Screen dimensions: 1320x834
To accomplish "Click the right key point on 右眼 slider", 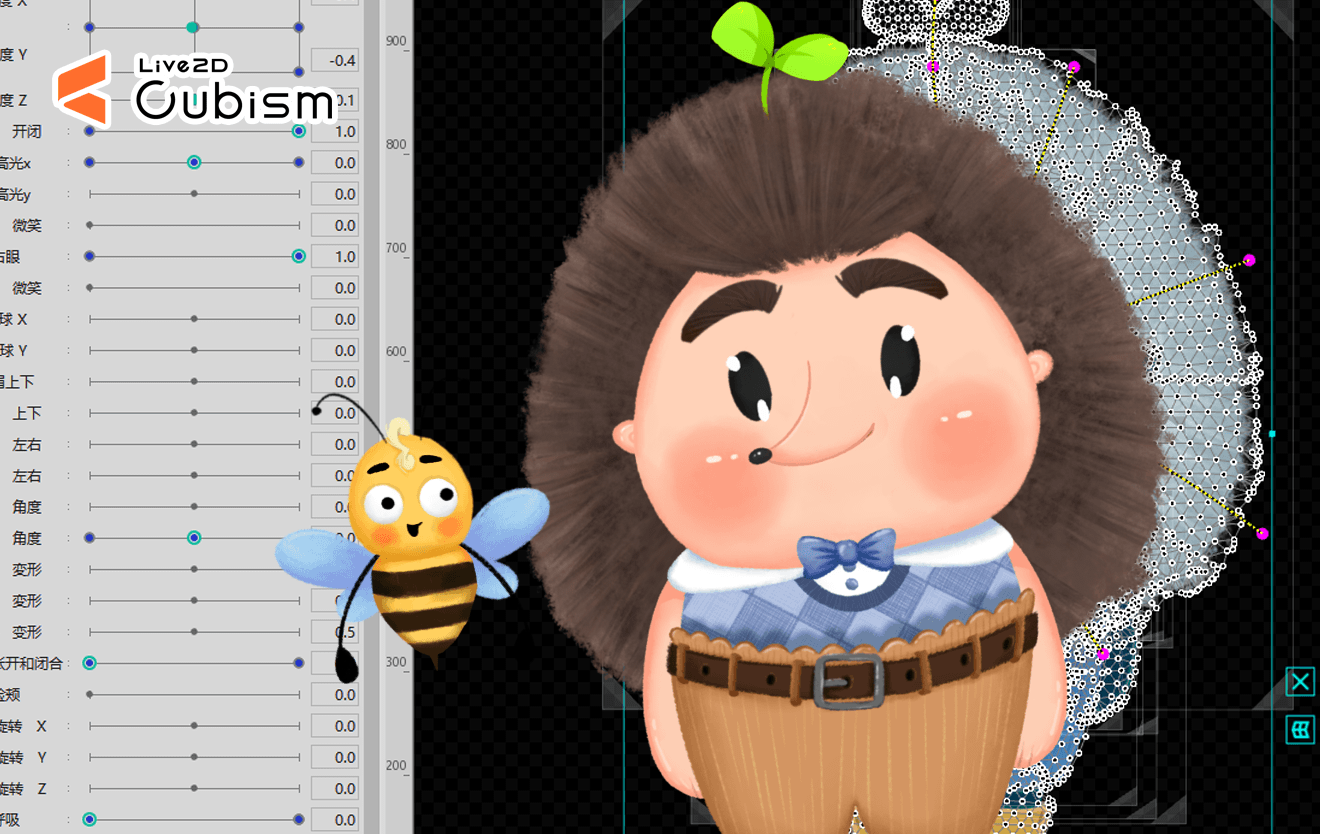I will point(298,257).
